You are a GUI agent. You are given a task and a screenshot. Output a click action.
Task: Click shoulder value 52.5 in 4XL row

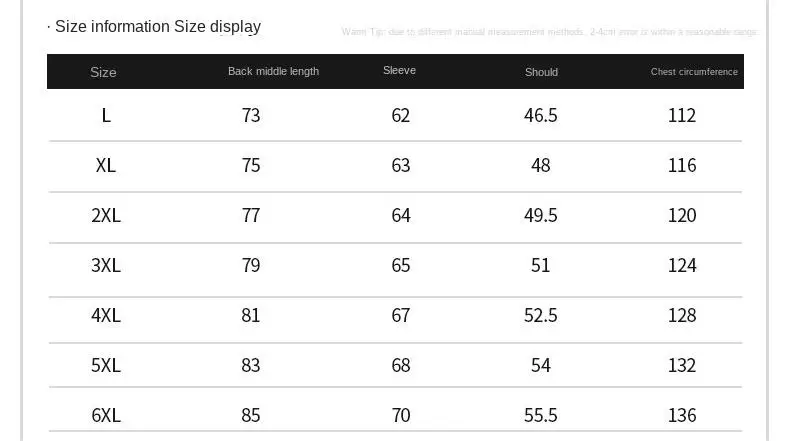(x=541, y=315)
